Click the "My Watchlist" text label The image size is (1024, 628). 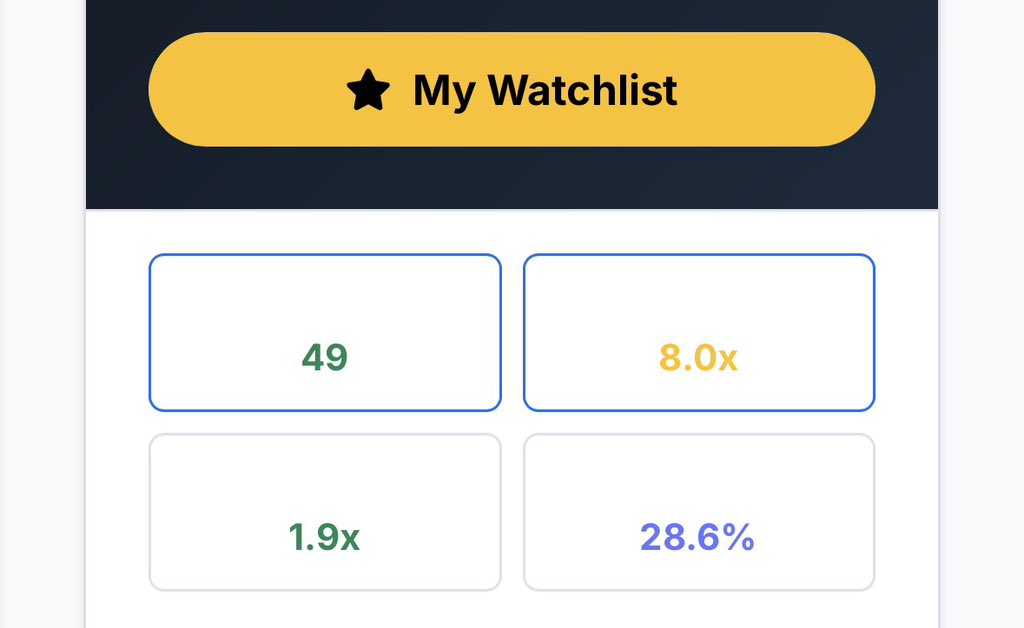[x=545, y=91]
